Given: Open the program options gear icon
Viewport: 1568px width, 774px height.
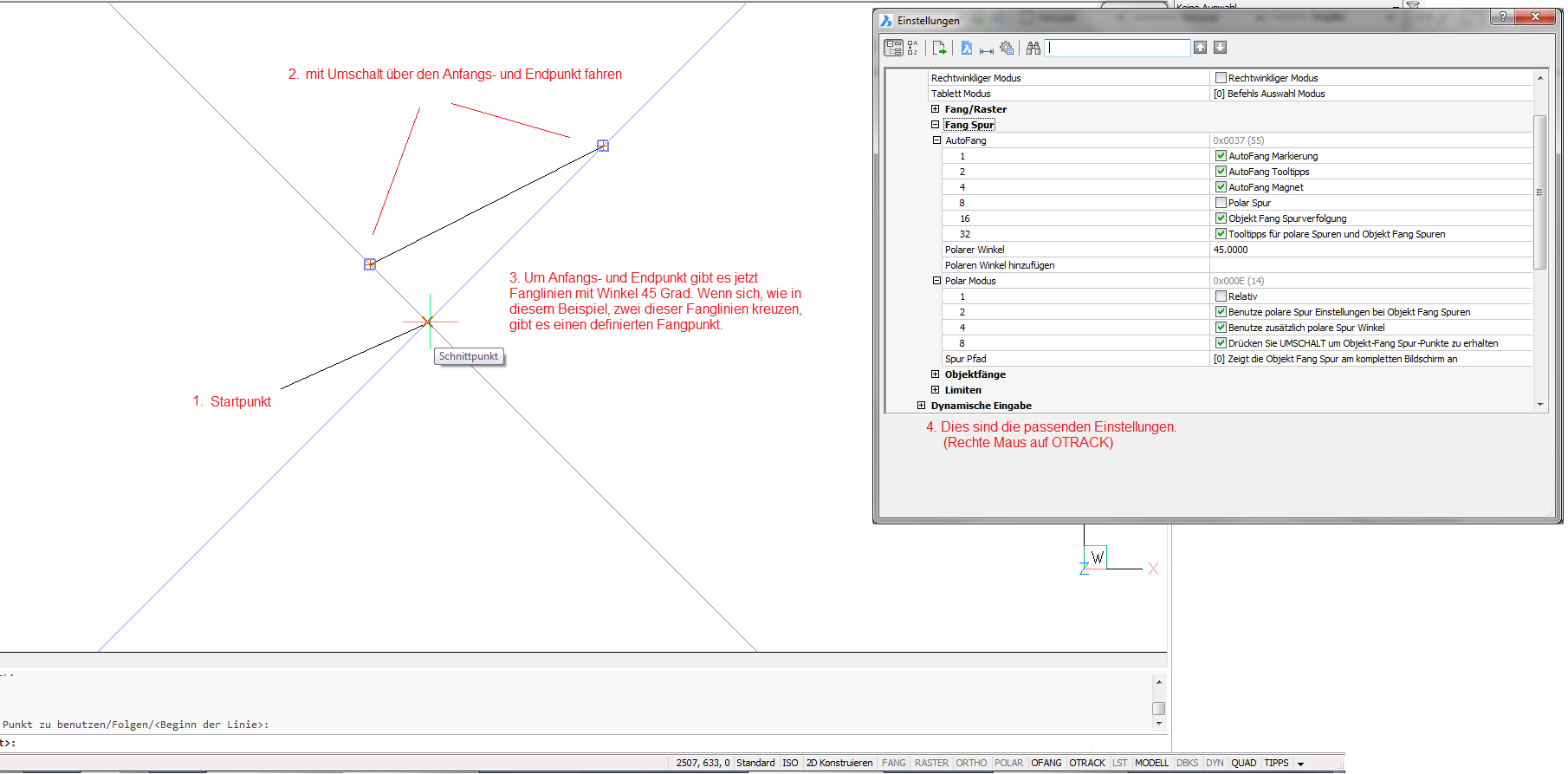Looking at the screenshot, I should [1007, 48].
